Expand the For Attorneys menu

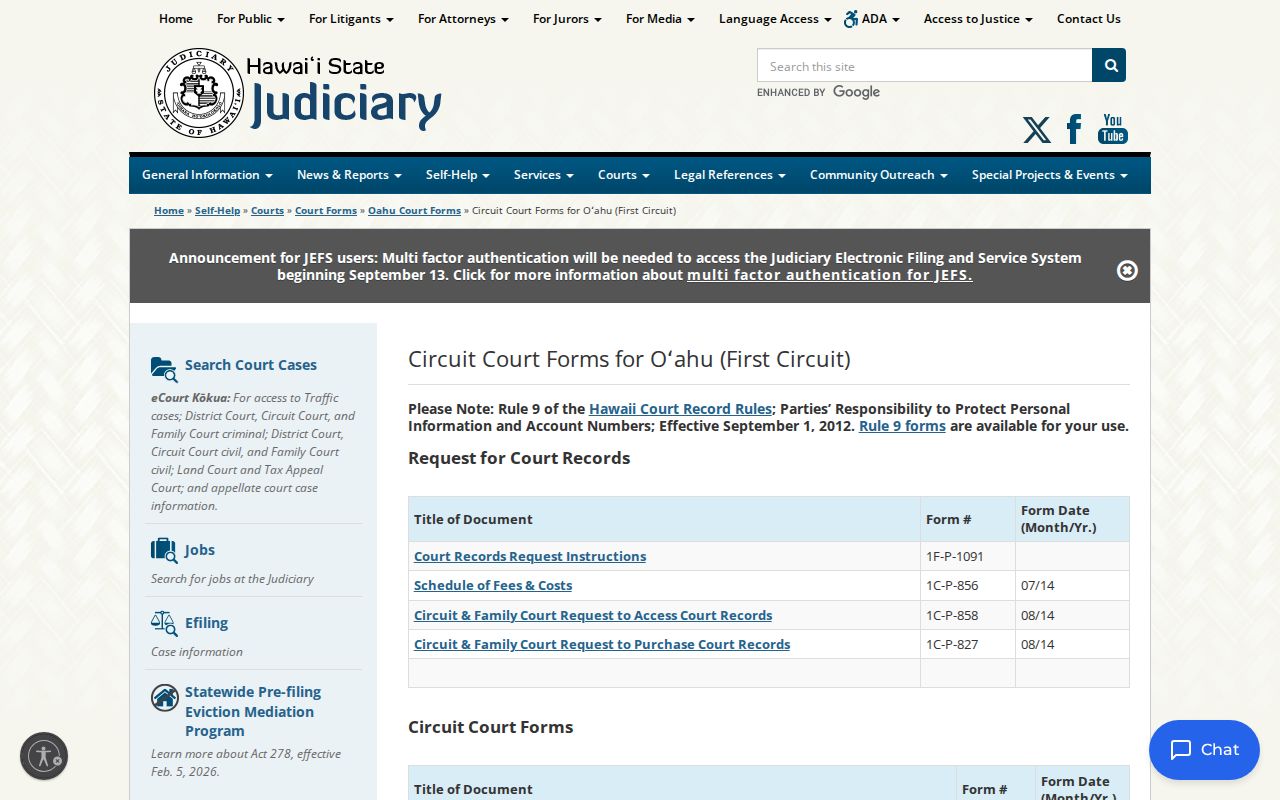(x=463, y=19)
